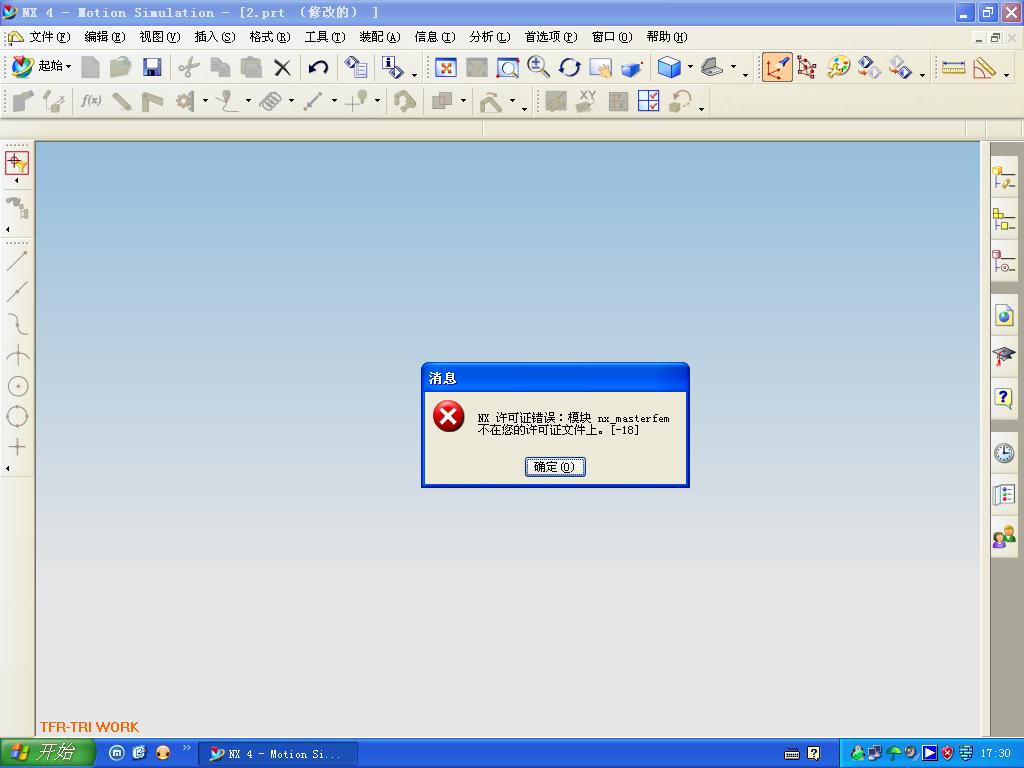Click the taskbar clock showing 17:30
Screen dimensions: 1024x768
[x=995, y=754]
